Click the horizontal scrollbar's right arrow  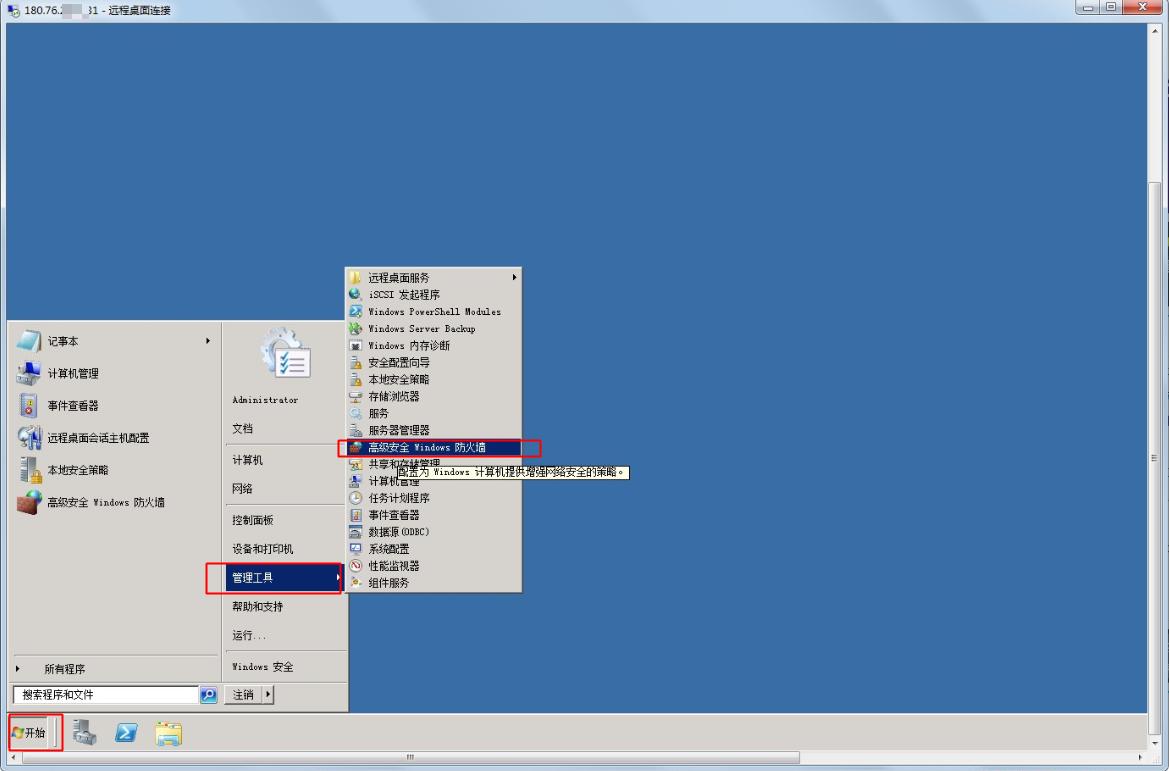(1141, 758)
